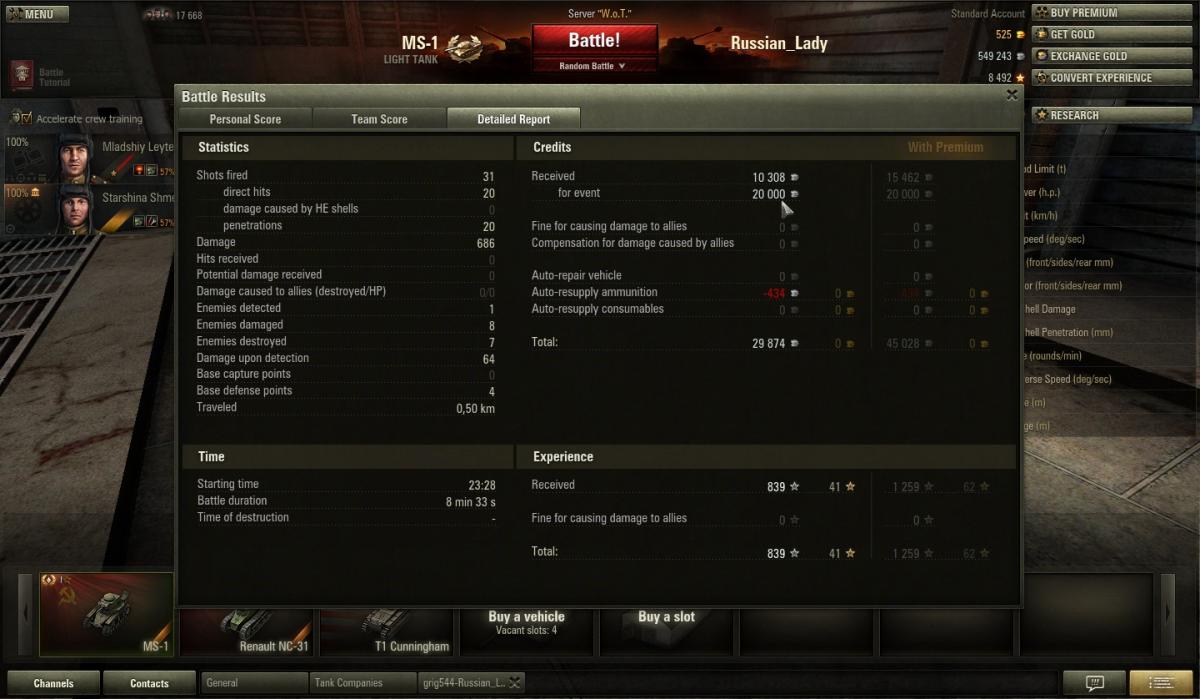The height and width of the screenshot is (699, 1200).
Task: Open the RESEARCH panel
Action: click(1090, 115)
